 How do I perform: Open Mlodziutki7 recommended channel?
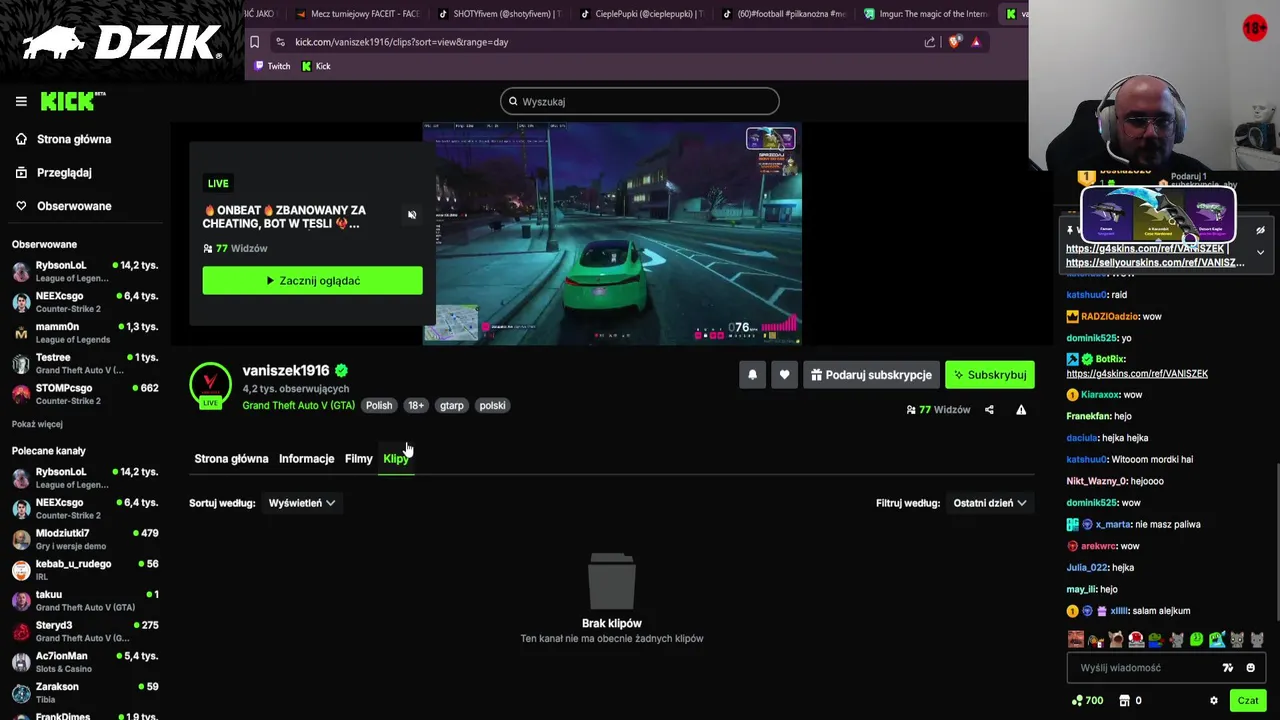click(x=85, y=539)
